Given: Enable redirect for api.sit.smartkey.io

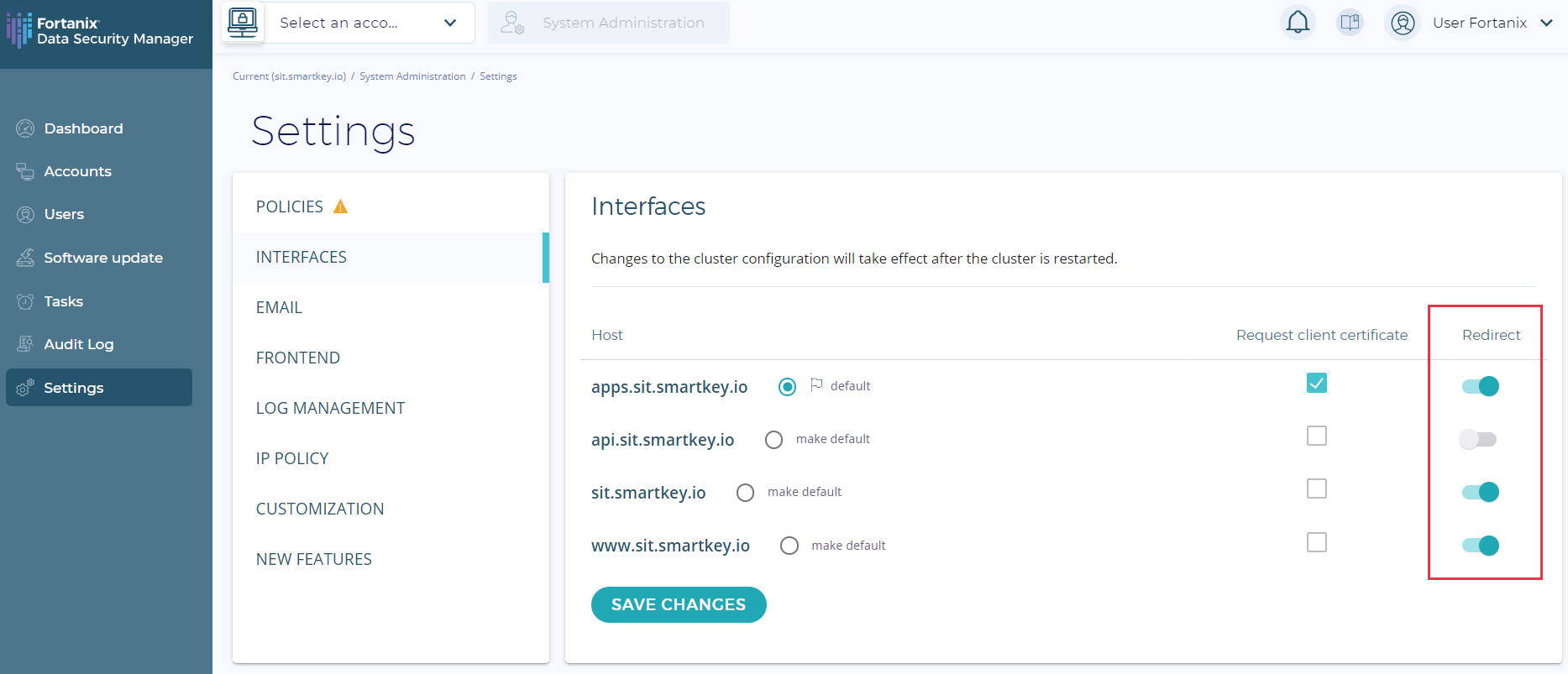Looking at the screenshot, I should pos(1478,439).
